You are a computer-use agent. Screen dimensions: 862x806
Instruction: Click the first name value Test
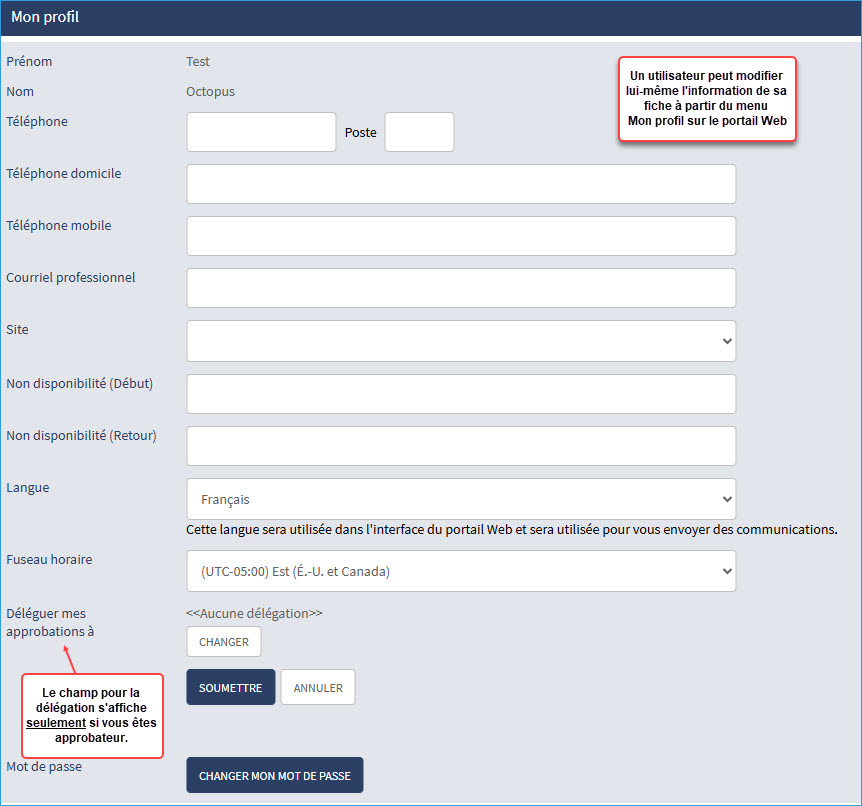[x=198, y=62]
